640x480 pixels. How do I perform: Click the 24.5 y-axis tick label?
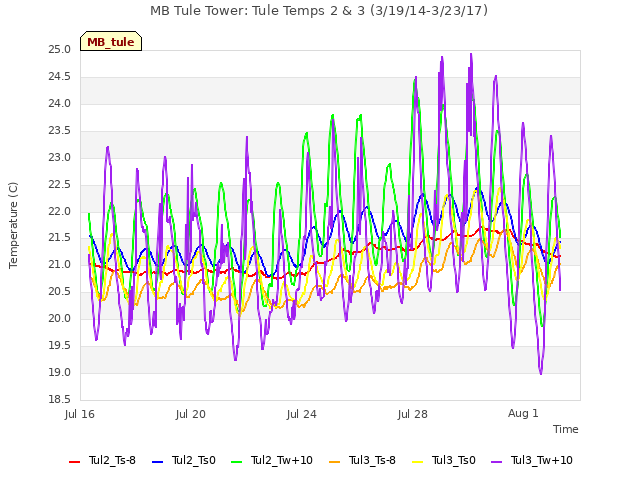tap(60, 77)
